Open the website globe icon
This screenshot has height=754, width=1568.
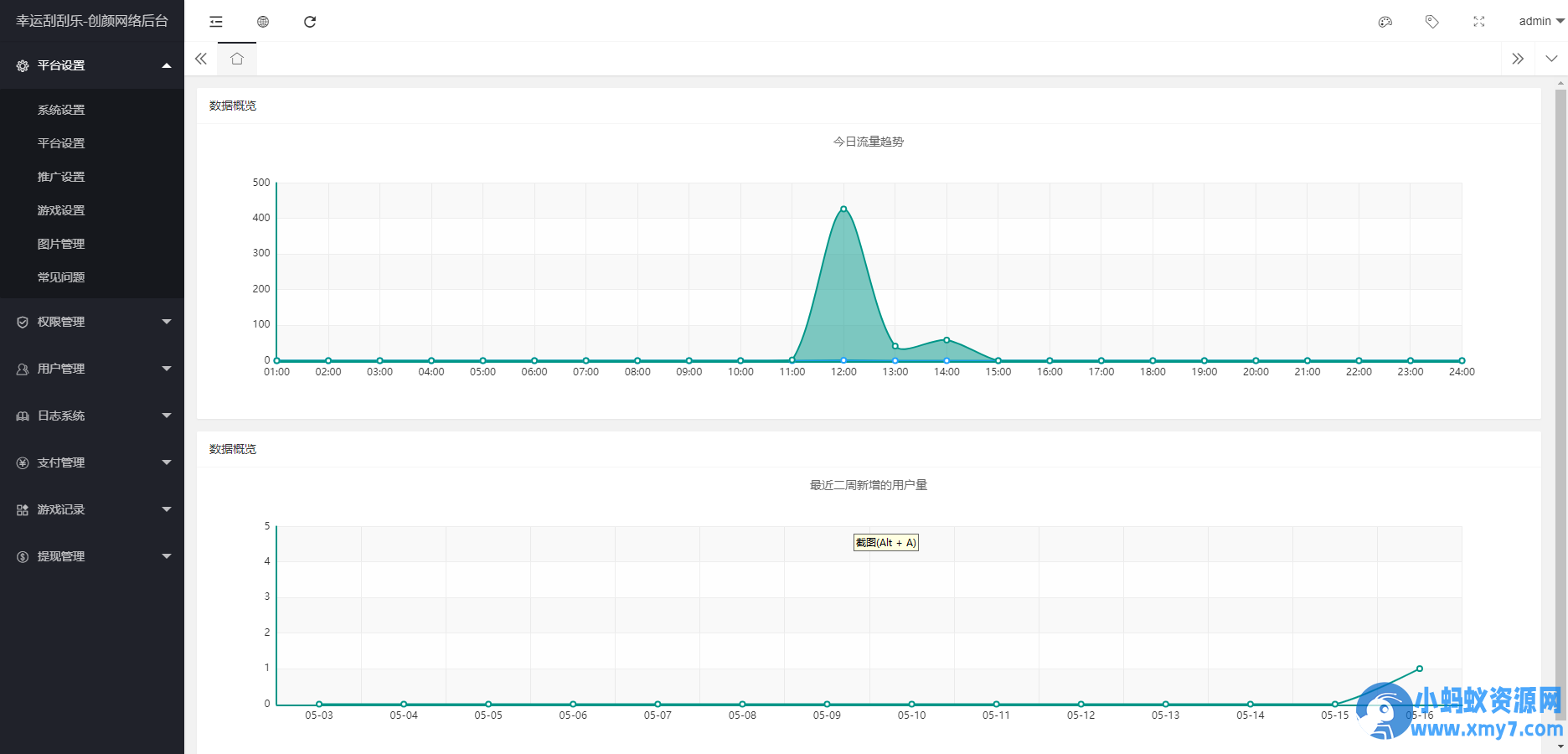pos(263,22)
